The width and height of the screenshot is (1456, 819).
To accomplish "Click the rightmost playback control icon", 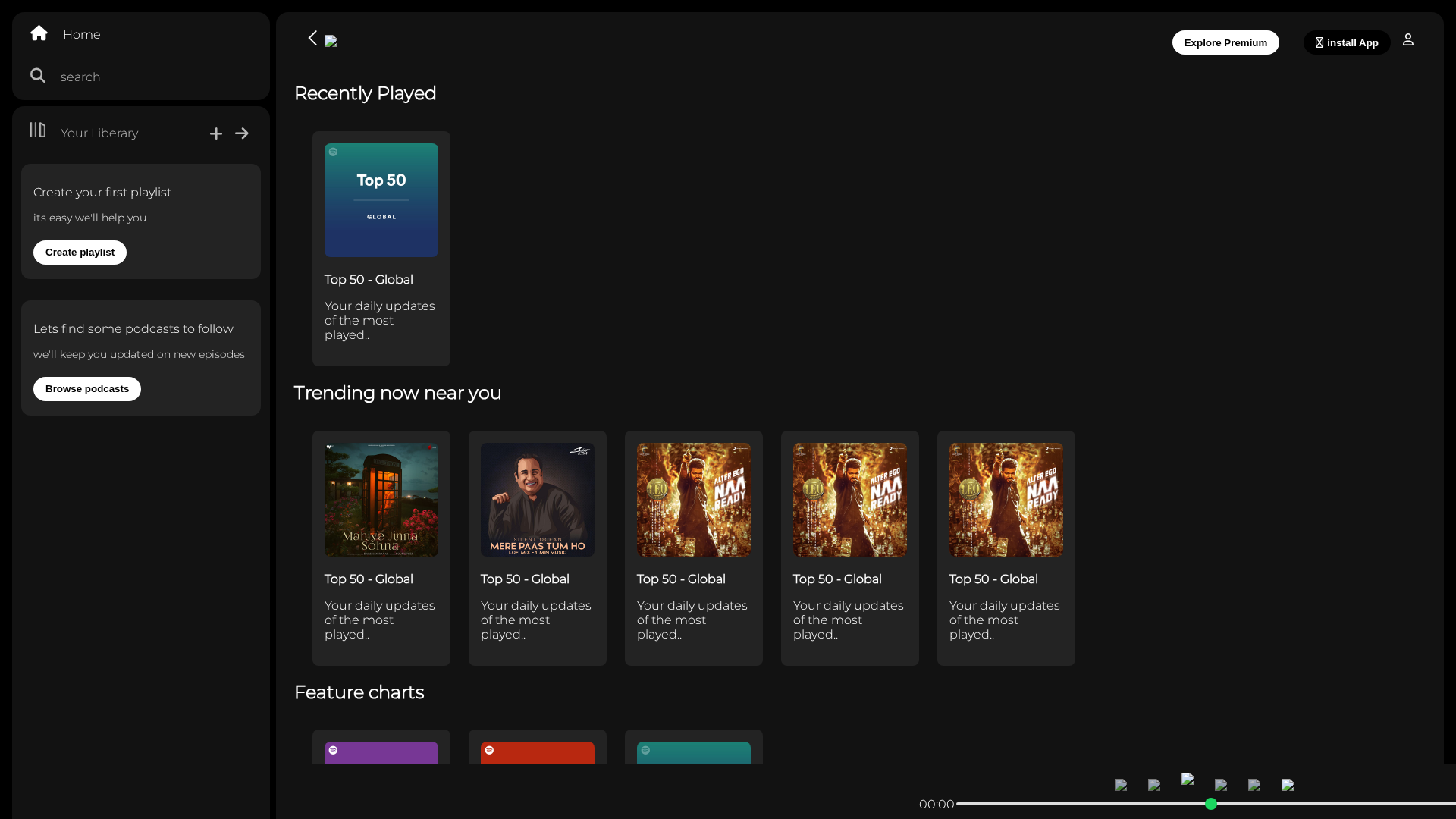I will [x=1288, y=785].
